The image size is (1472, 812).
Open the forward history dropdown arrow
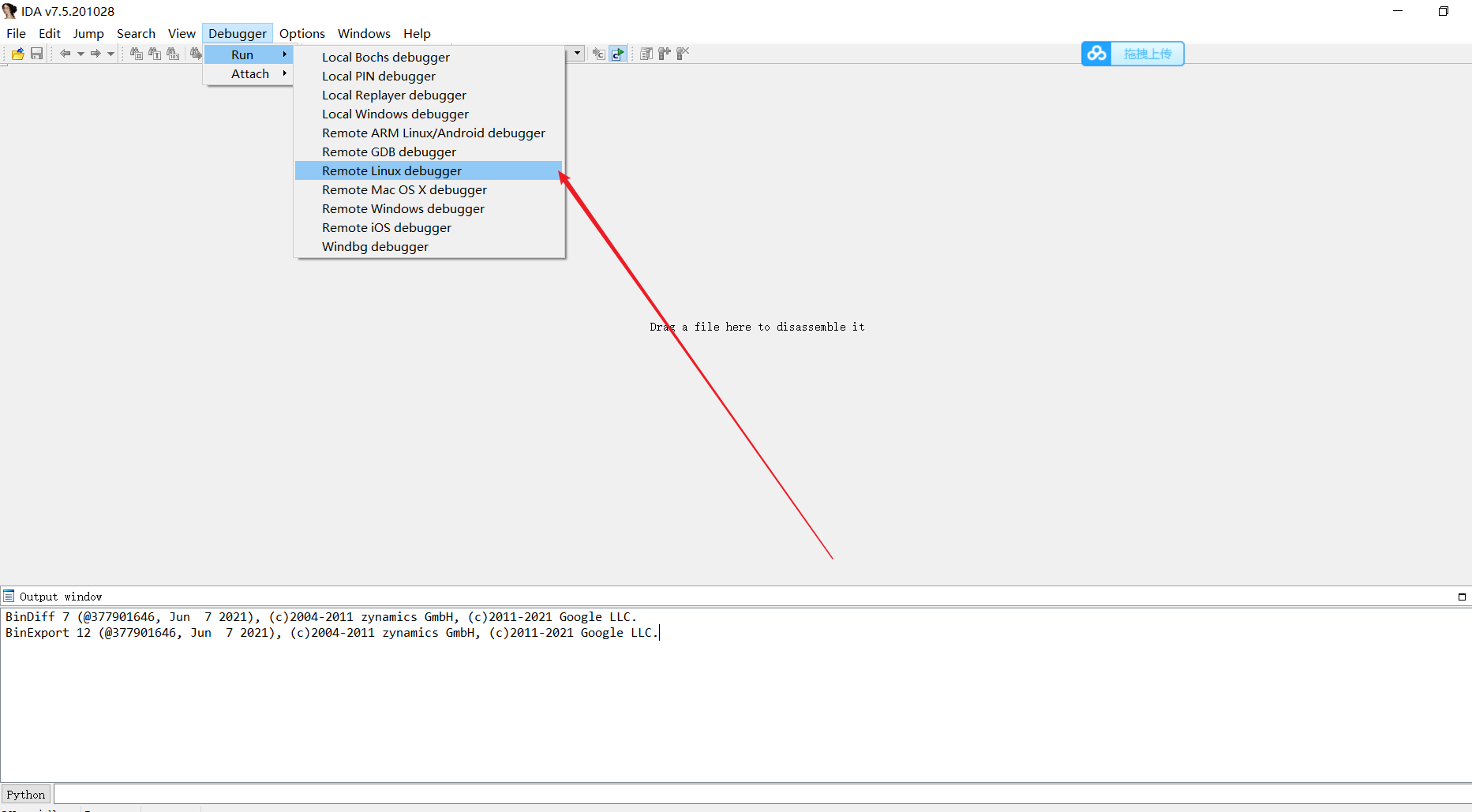(x=110, y=54)
